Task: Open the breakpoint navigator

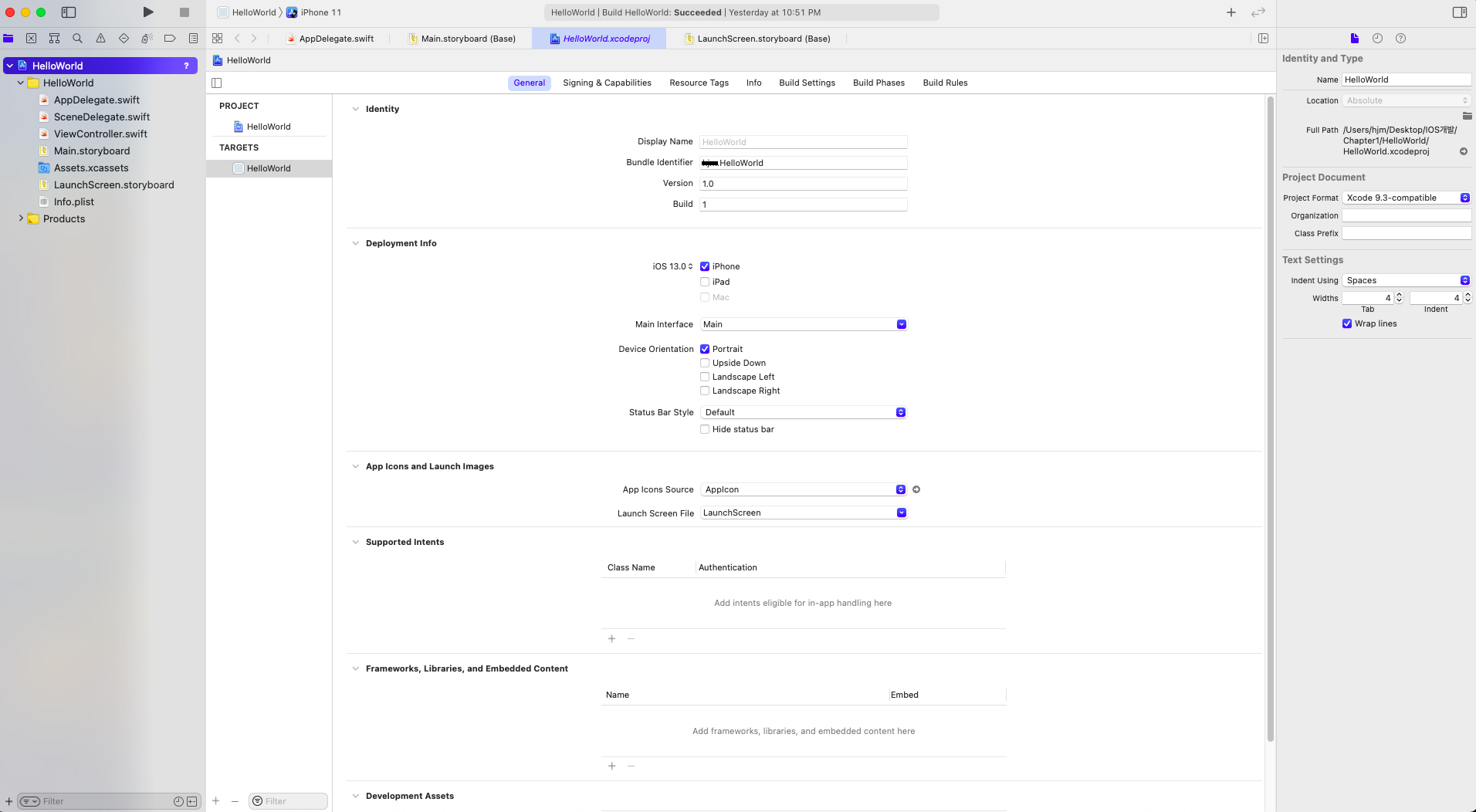Action: pos(170,38)
